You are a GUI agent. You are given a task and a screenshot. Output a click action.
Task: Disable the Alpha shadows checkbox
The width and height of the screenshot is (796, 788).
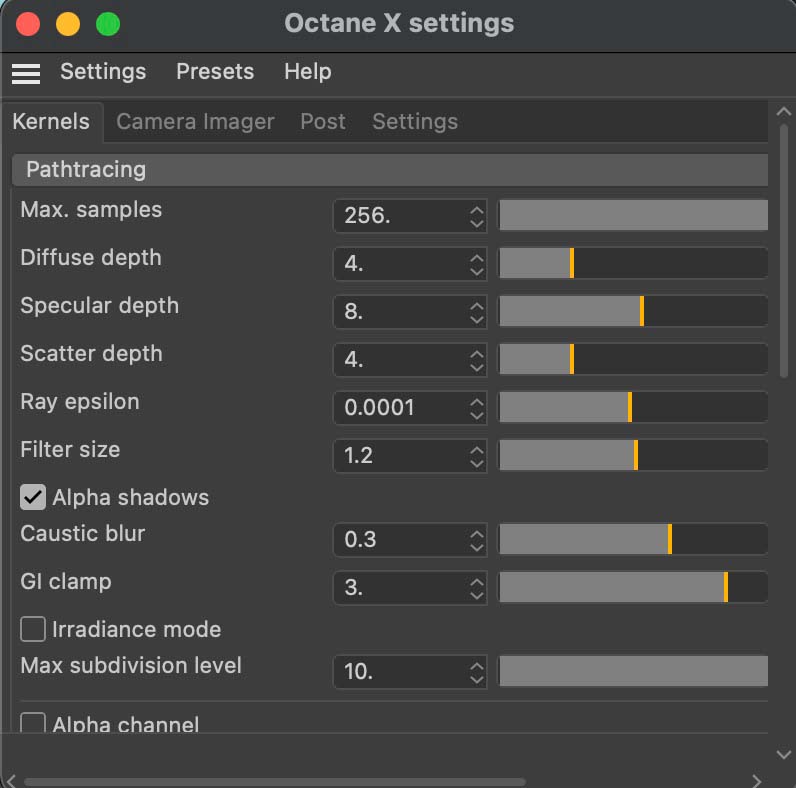click(33, 497)
